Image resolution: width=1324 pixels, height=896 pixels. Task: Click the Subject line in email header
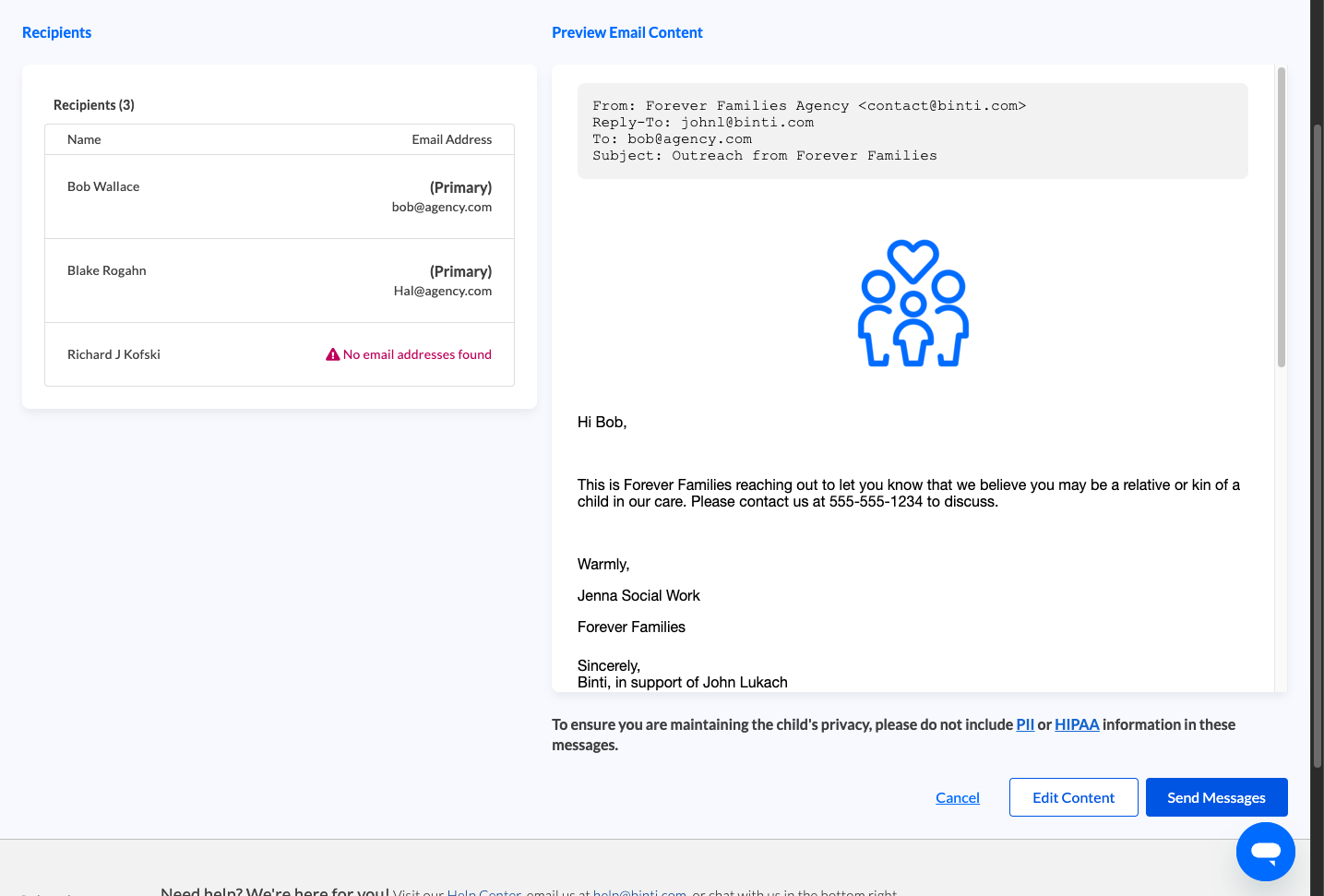tap(765, 156)
